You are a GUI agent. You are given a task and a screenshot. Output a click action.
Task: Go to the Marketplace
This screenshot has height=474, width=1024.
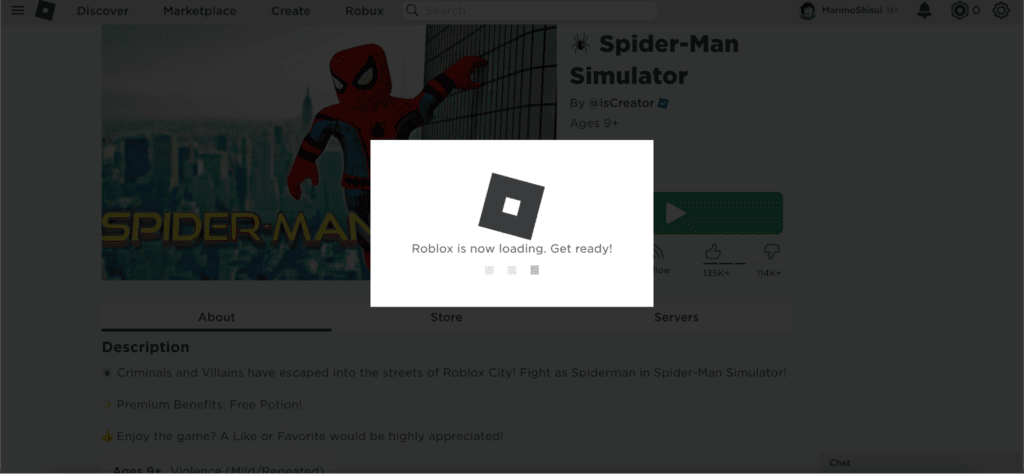200,11
